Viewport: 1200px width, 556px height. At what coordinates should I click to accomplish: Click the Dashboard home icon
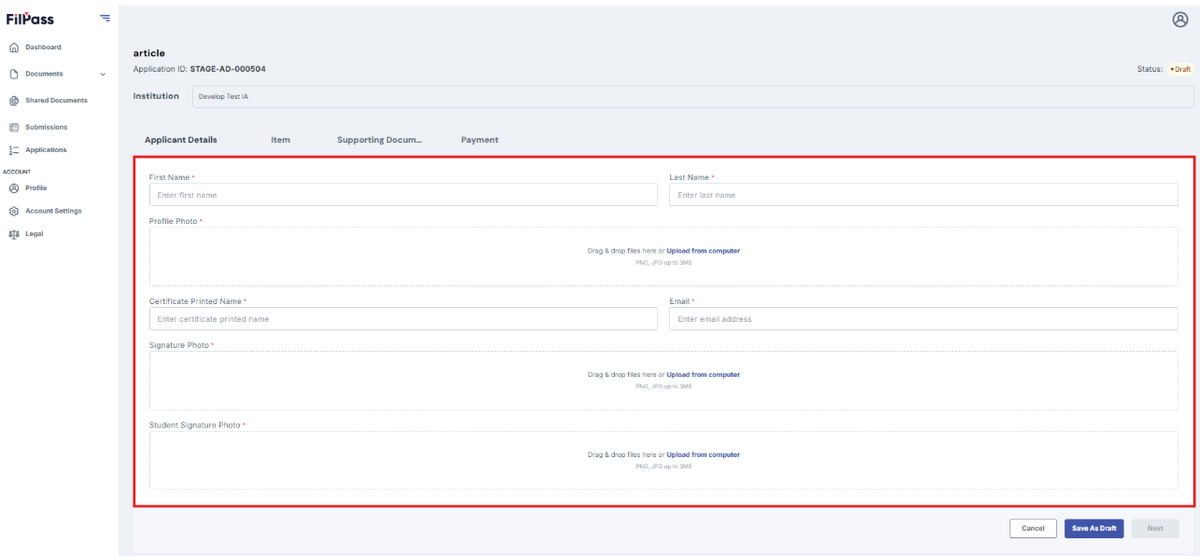(x=14, y=47)
